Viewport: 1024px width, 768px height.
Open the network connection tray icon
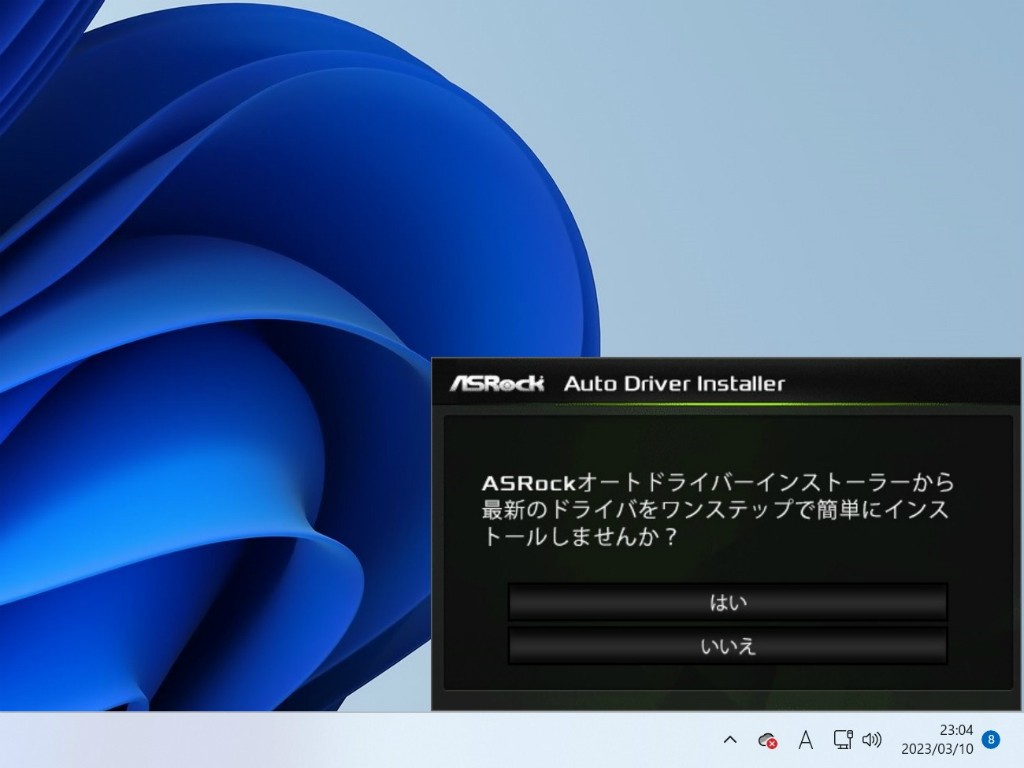pyautogui.click(x=842, y=740)
